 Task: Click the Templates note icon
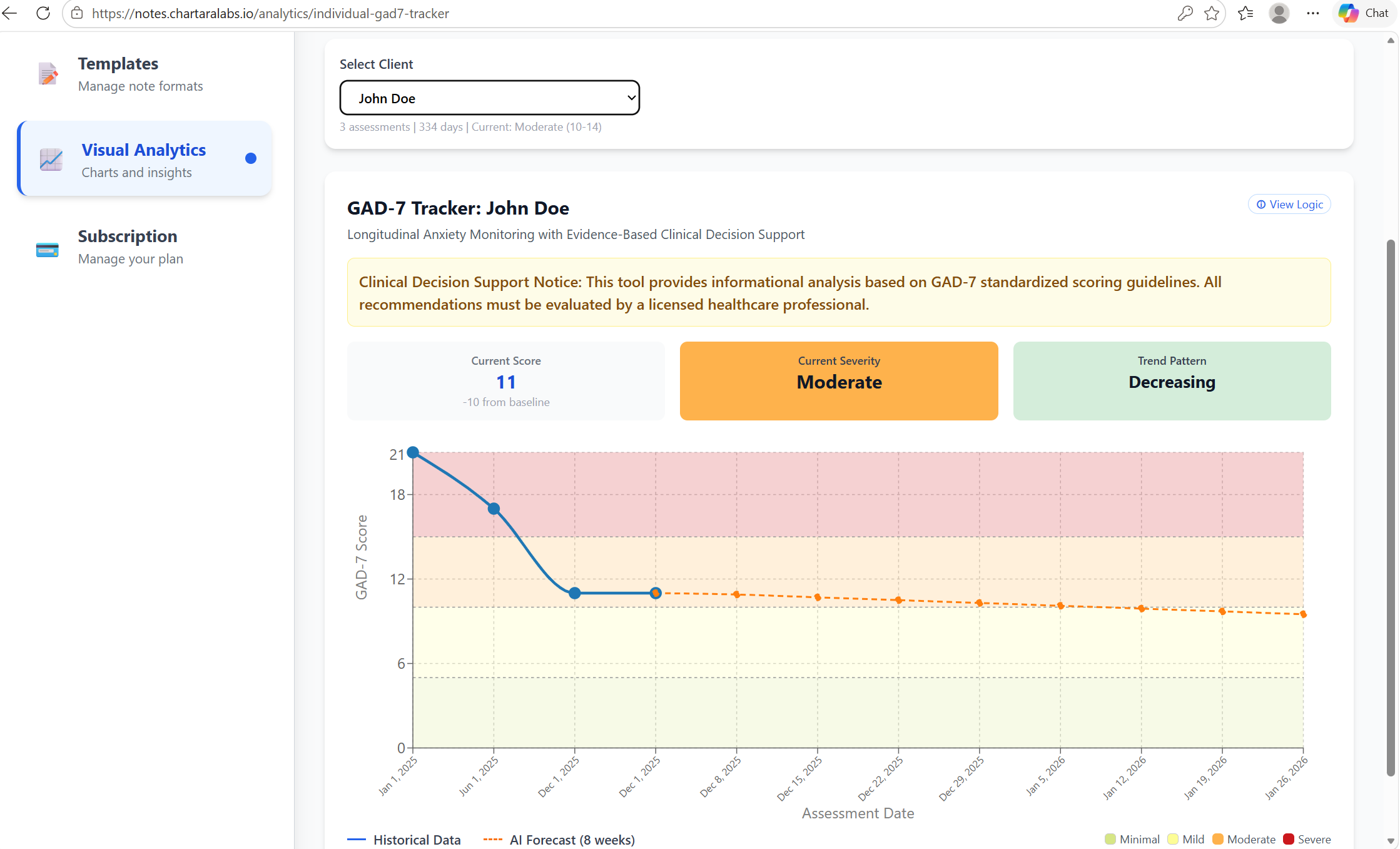(48, 74)
